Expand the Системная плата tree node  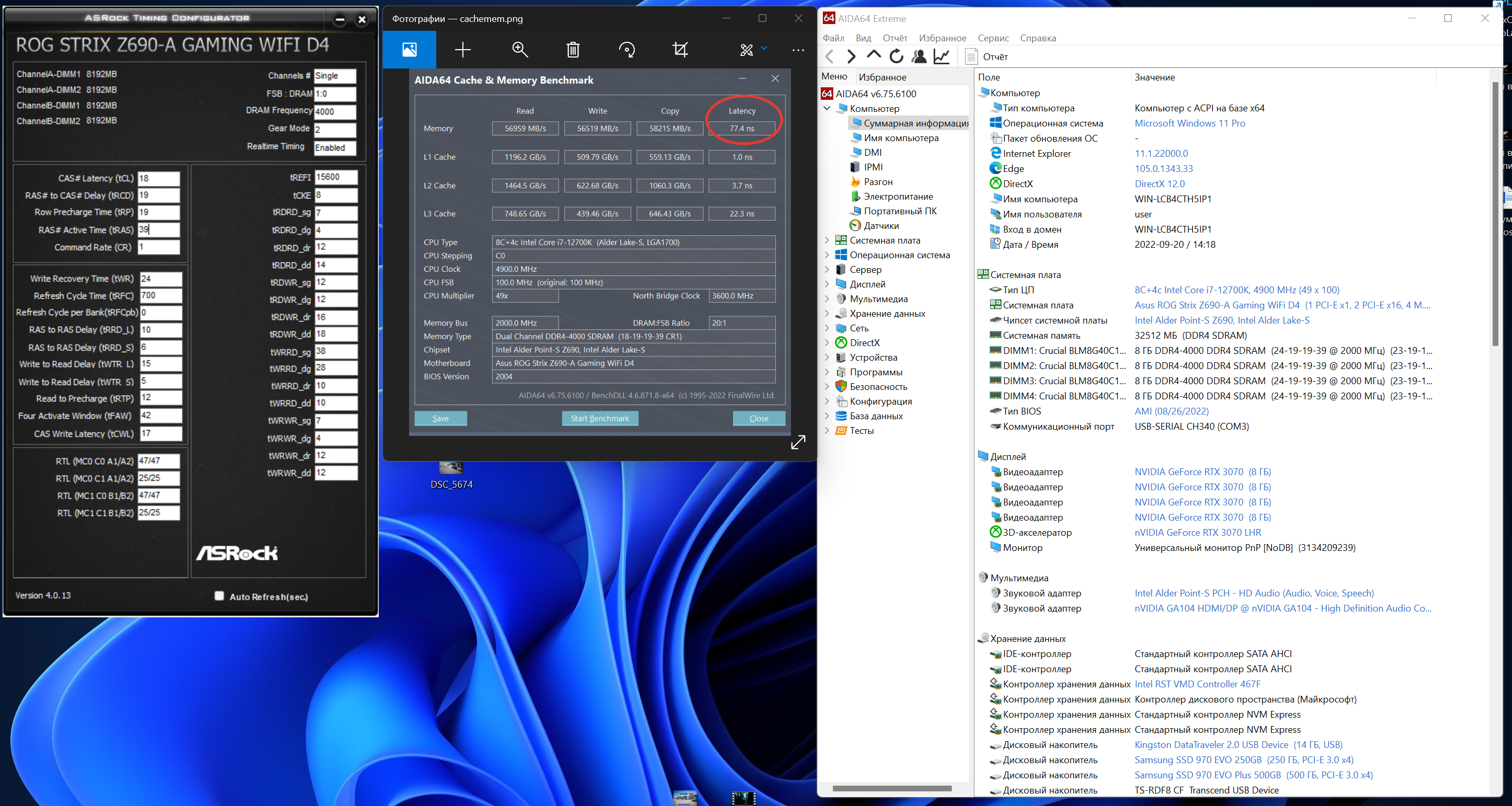(827, 240)
